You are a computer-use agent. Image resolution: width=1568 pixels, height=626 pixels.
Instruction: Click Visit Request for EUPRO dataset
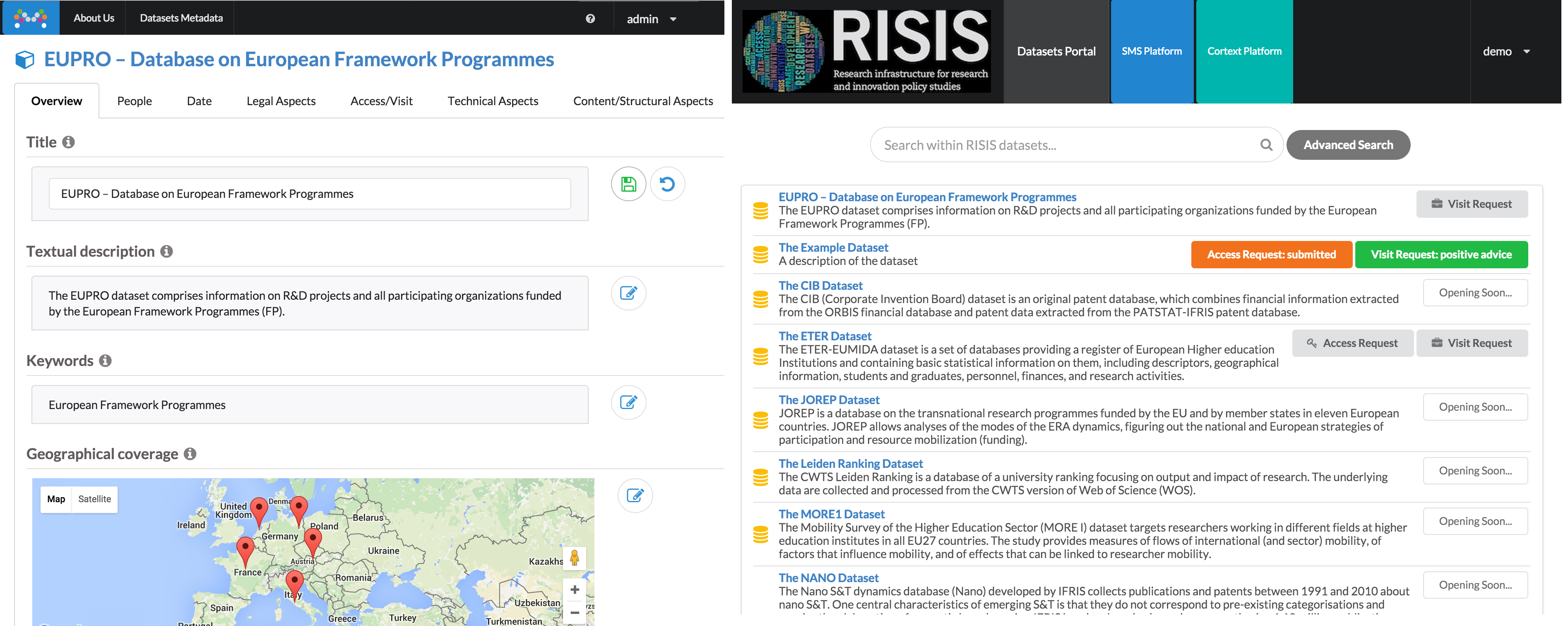1472,204
